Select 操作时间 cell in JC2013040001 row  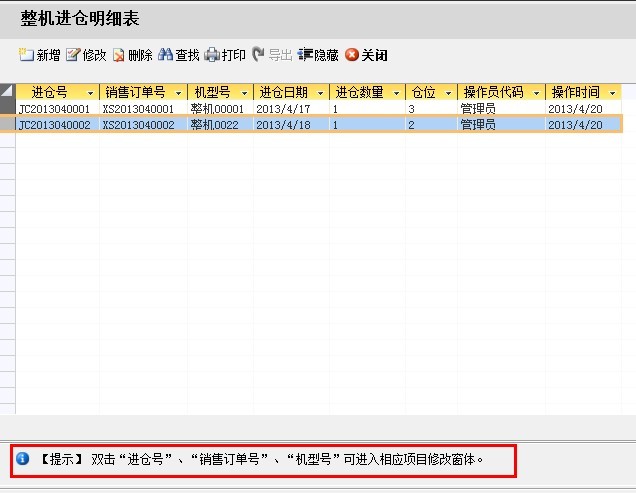tap(583, 109)
